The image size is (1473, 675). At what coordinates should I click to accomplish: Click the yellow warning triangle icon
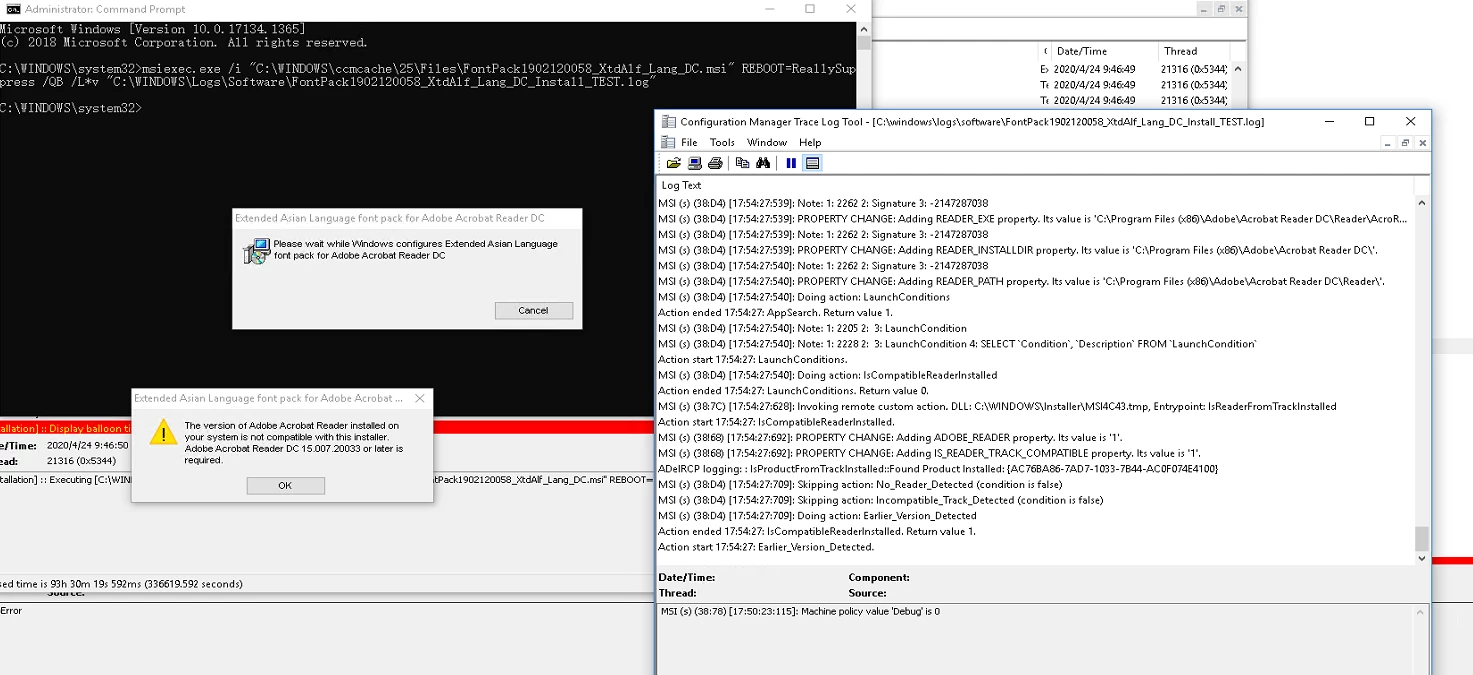click(163, 432)
